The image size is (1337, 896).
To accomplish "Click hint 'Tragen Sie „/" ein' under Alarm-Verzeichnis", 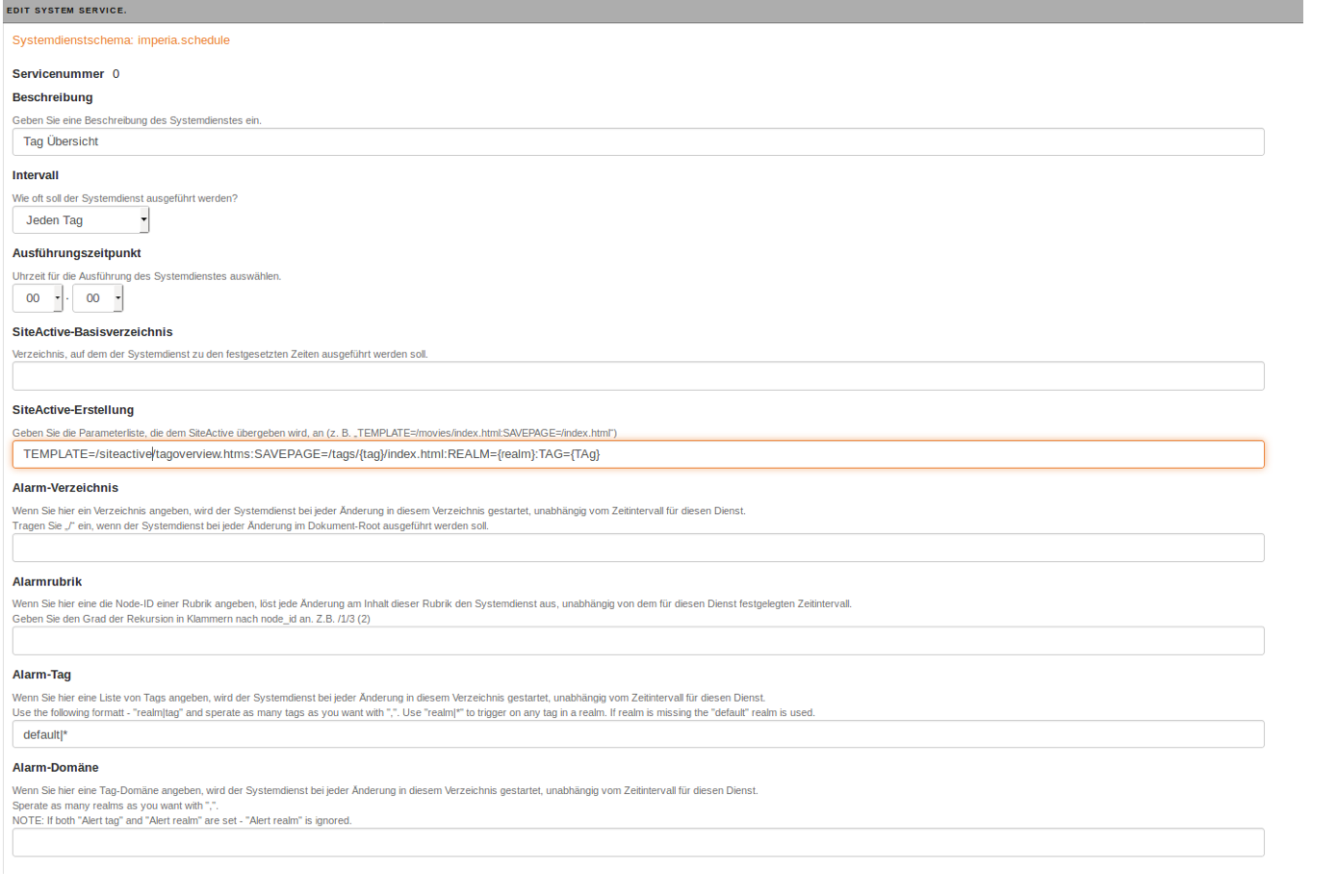I will pos(250,526).
